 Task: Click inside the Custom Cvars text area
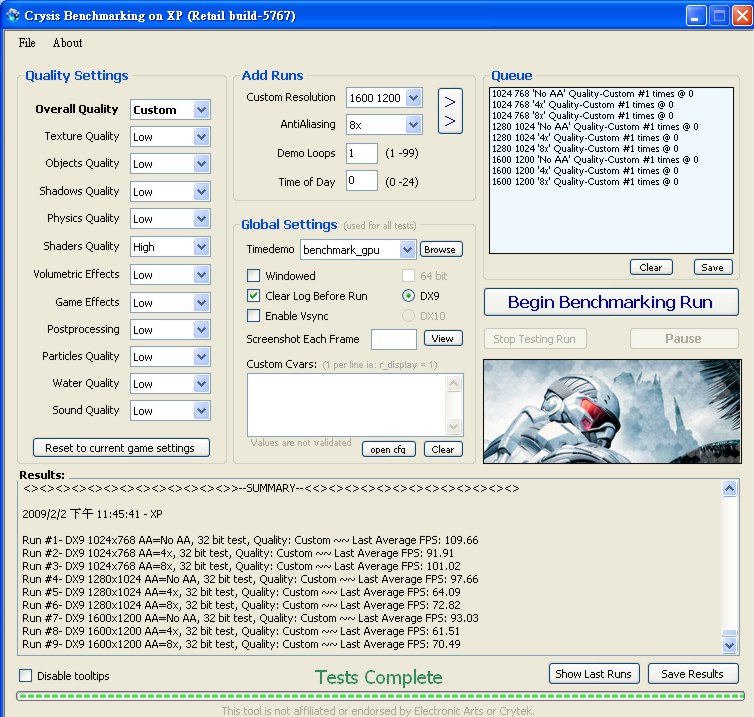[x=347, y=405]
